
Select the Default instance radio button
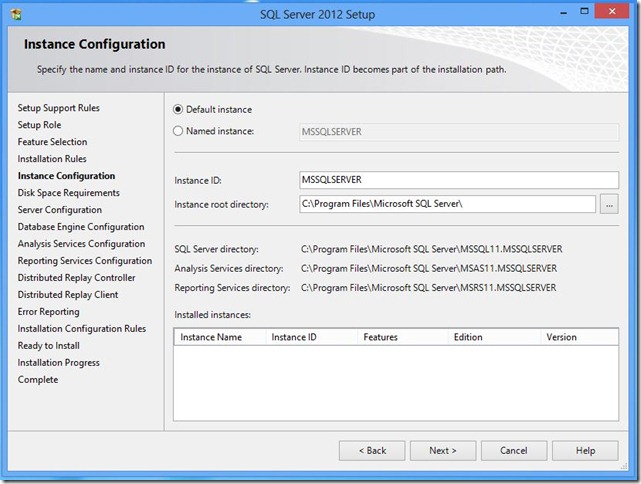[179, 110]
